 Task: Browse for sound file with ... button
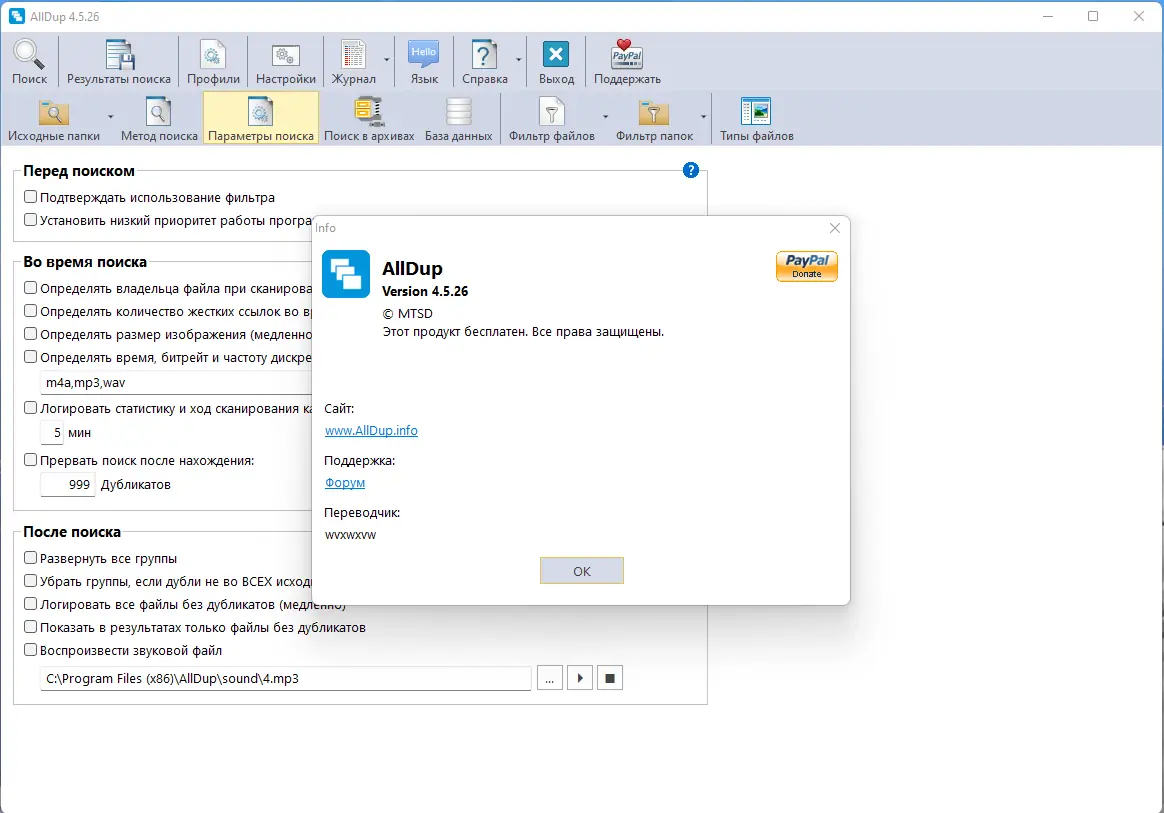click(549, 679)
